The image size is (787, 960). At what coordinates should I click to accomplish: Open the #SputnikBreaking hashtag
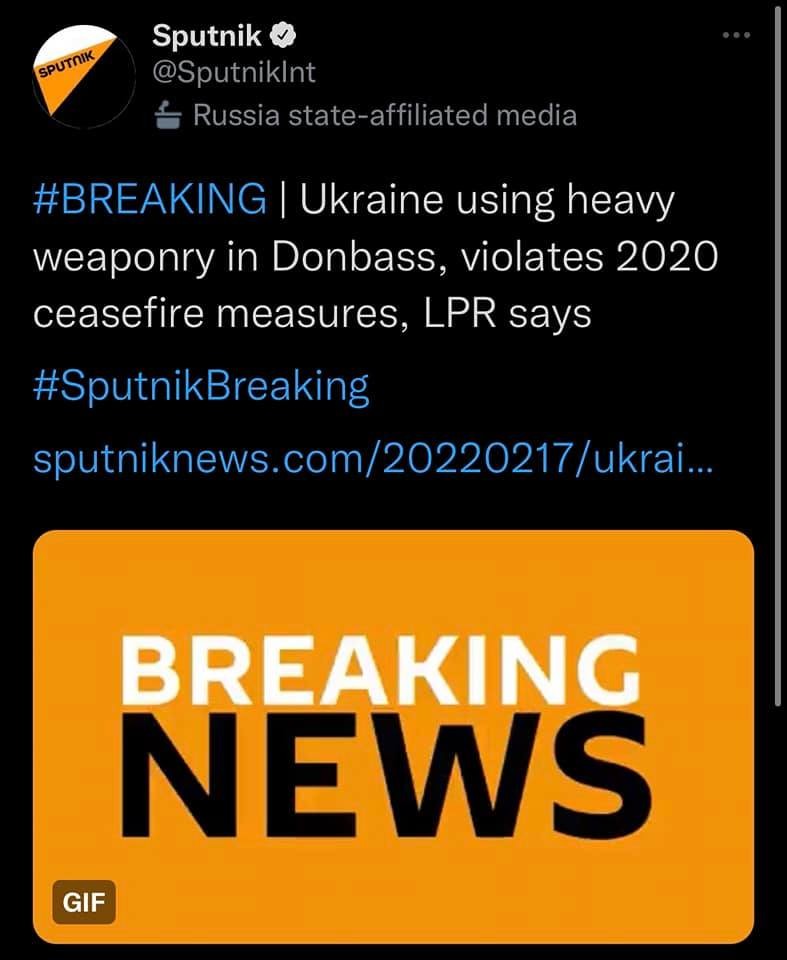201,387
